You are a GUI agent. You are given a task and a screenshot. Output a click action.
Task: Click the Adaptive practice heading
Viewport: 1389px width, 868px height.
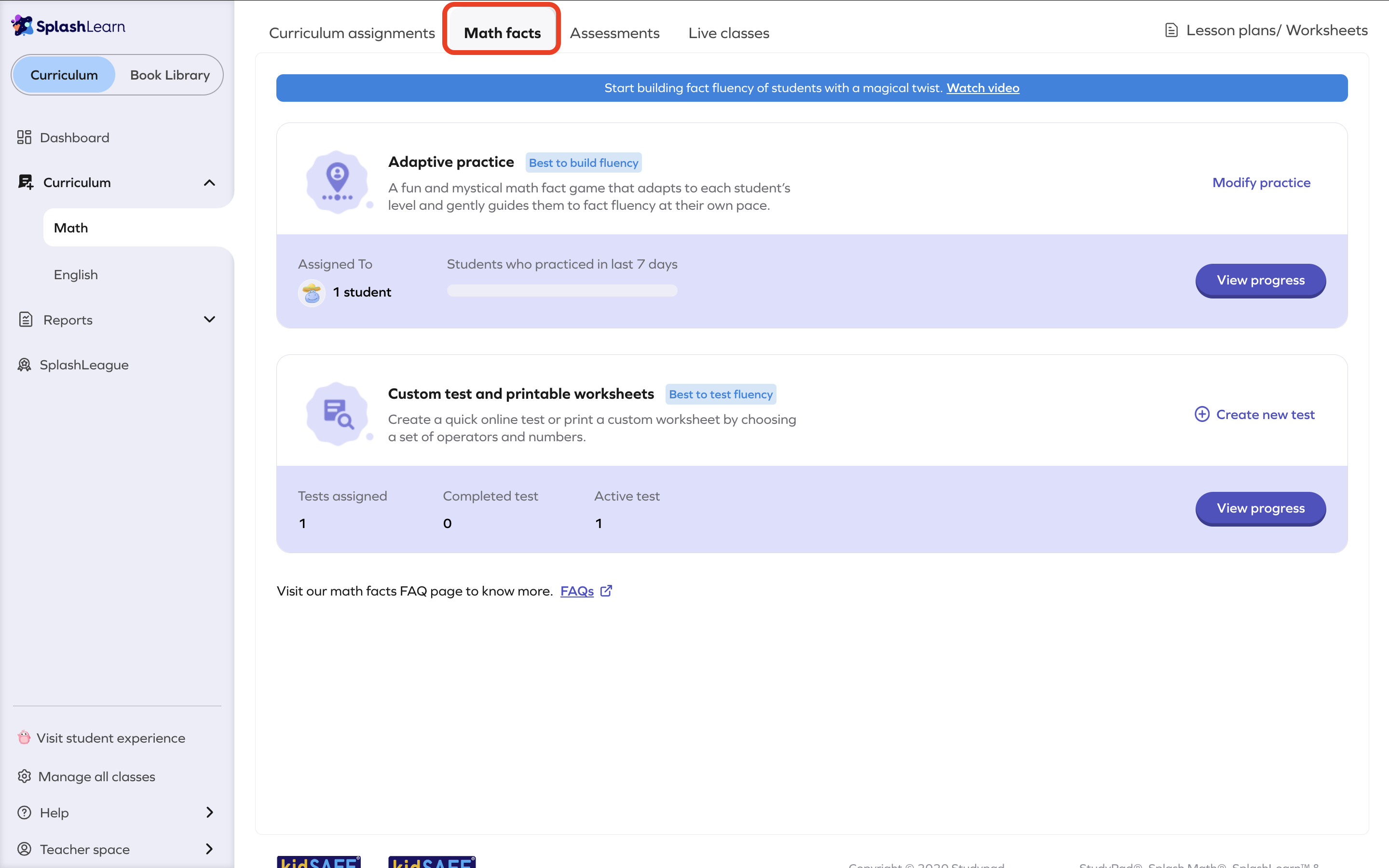[451, 162]
